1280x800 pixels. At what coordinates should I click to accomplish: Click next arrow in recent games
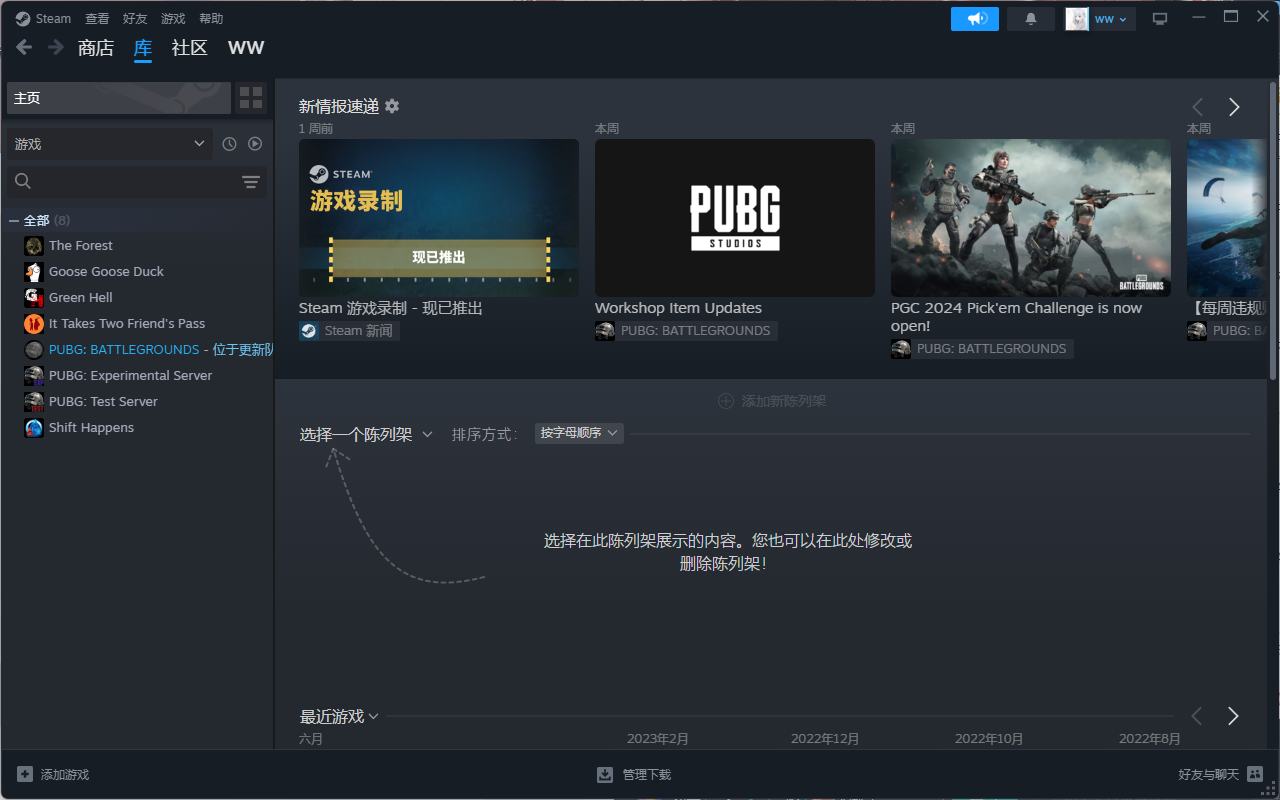click(x=1233, y=716)
